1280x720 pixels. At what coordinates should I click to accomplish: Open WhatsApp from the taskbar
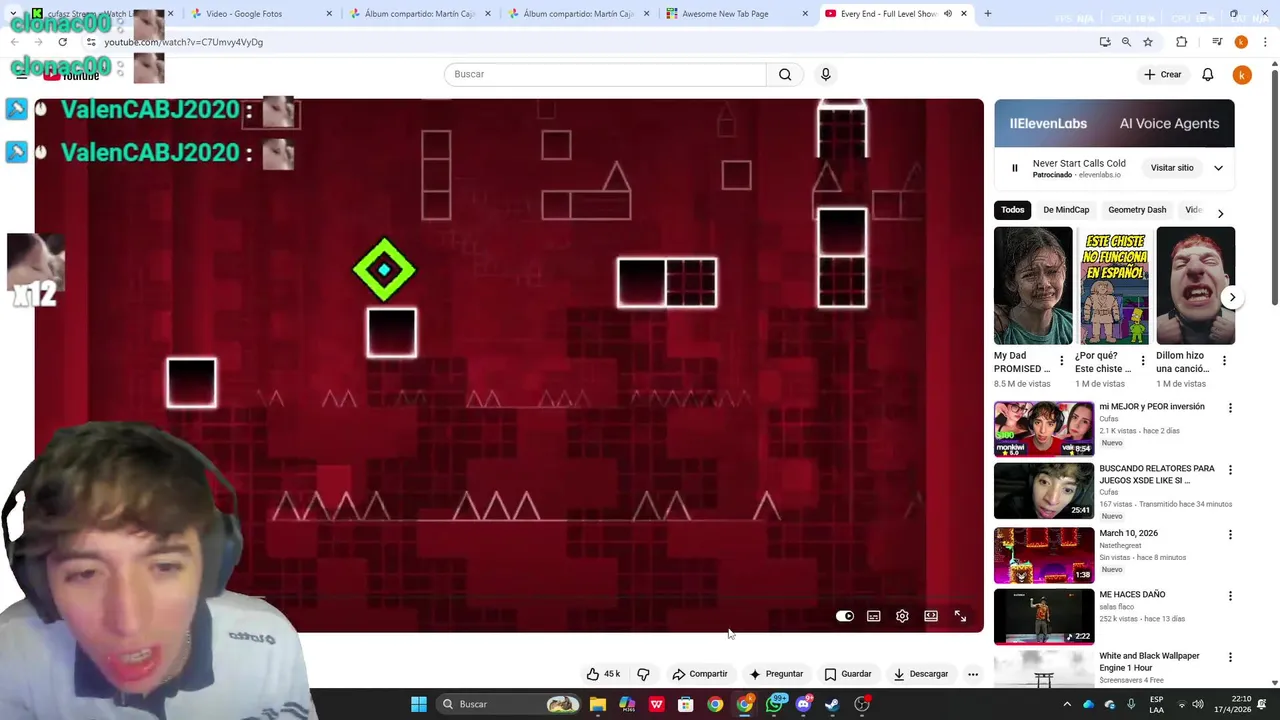pyautogui.click(x=774, y=704)
